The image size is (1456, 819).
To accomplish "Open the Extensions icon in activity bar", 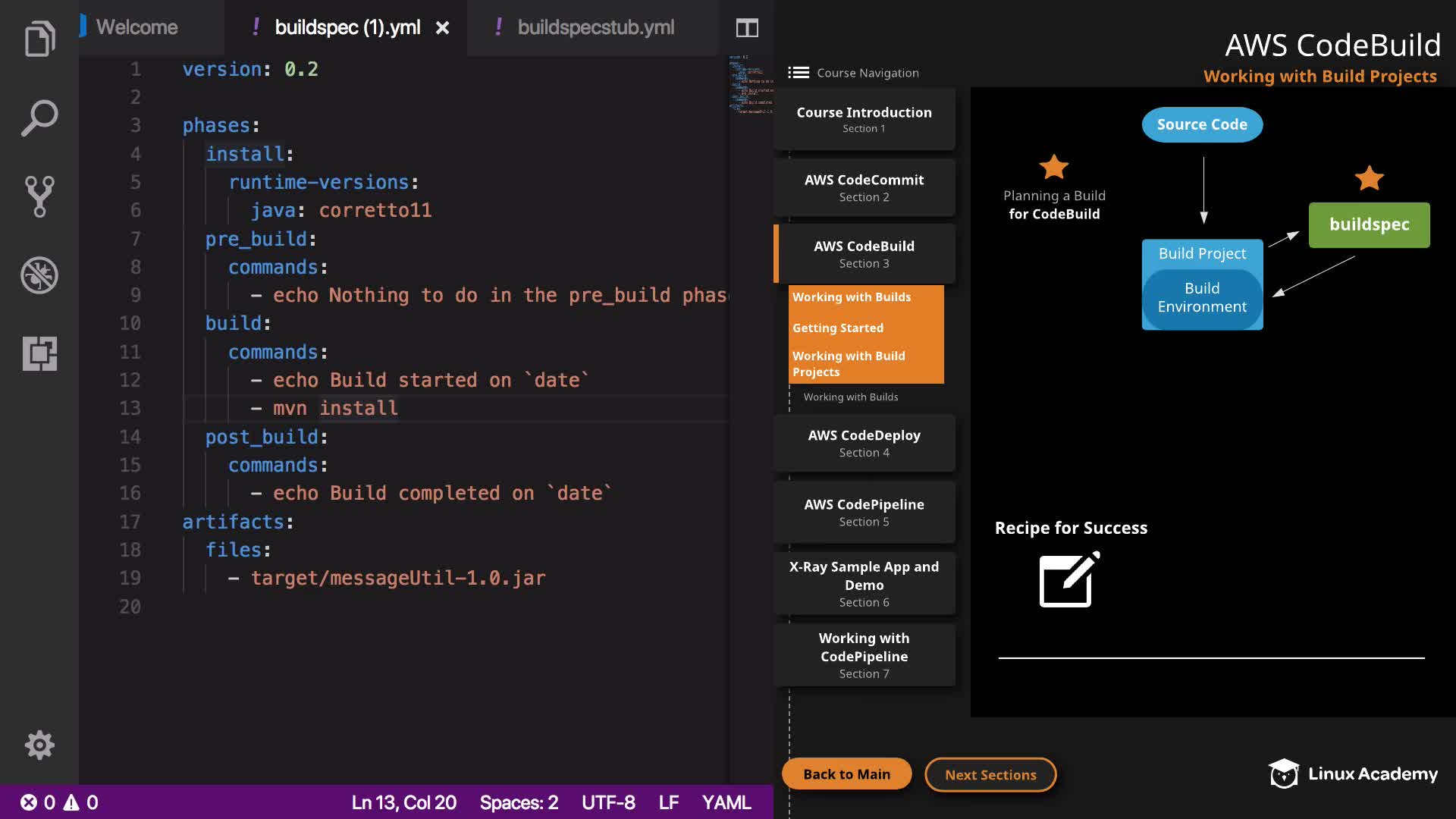I will 39,353.
